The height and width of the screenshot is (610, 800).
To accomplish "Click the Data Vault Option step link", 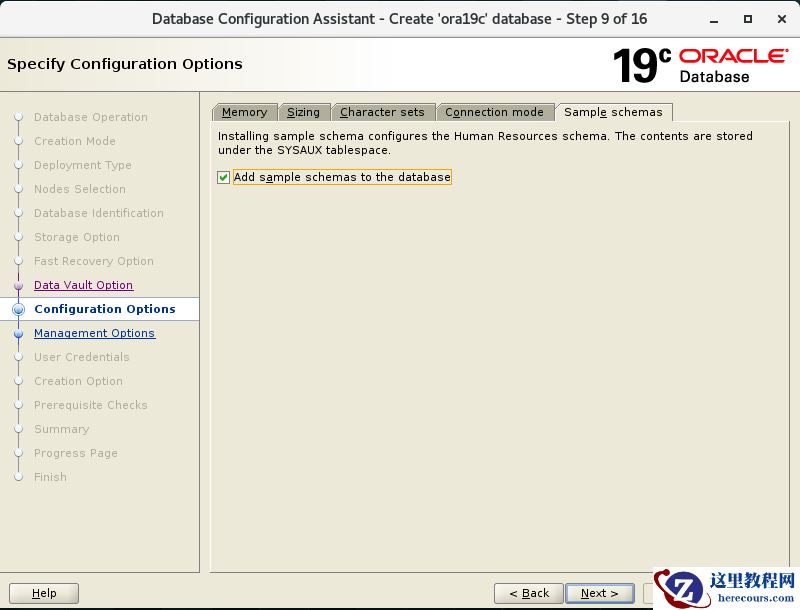I will click(x=84, y=285).
